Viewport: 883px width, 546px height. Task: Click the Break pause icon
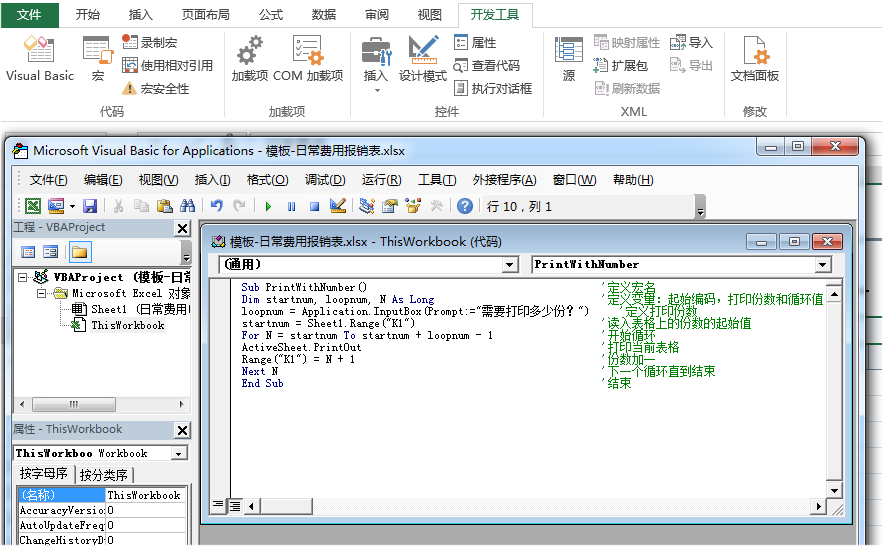click(x=291, y=206)
